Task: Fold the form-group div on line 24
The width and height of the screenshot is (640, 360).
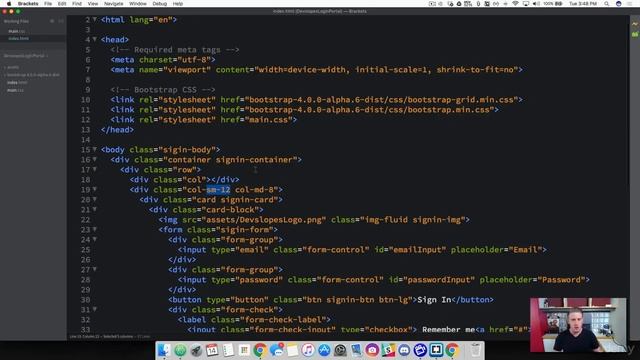Action: point(95,240)
